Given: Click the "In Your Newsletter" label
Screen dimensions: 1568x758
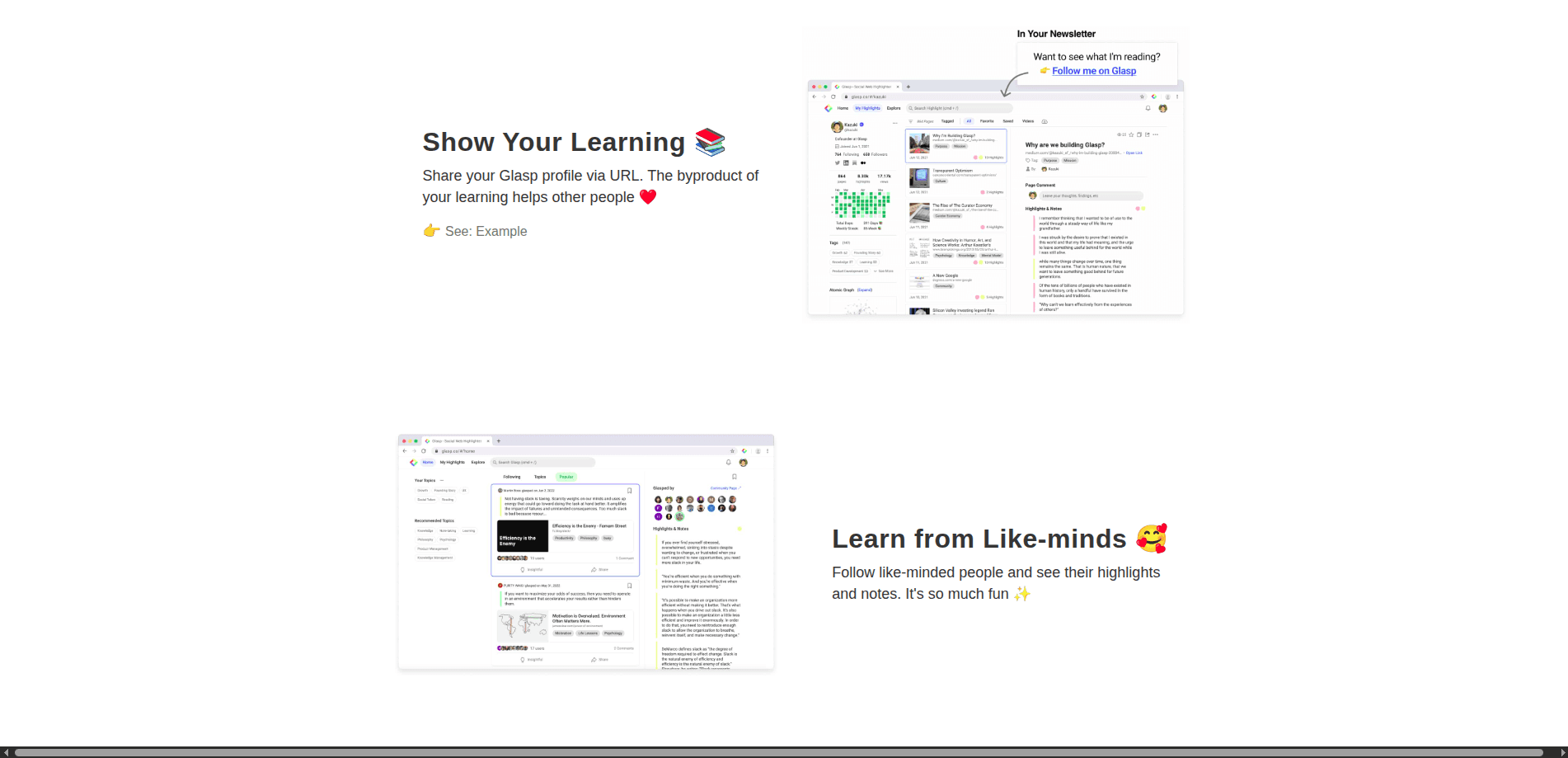Looking at the screenshot, I should tap(1056, 34).
